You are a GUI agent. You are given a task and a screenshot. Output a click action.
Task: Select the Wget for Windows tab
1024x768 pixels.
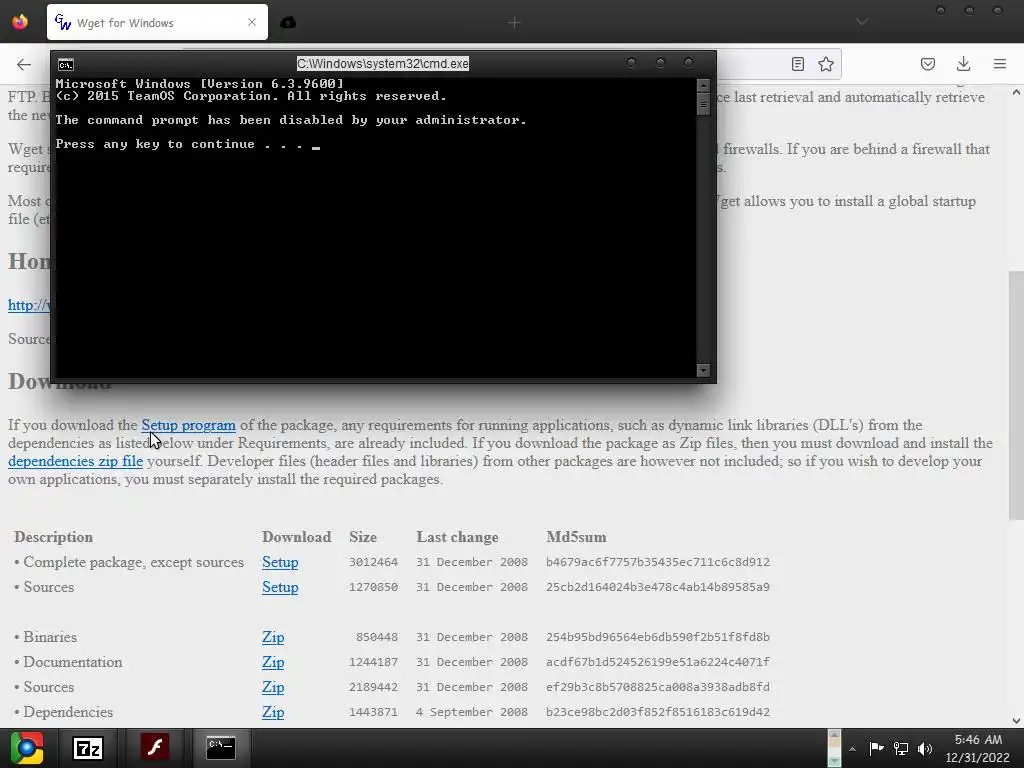[x=157, y=22]
